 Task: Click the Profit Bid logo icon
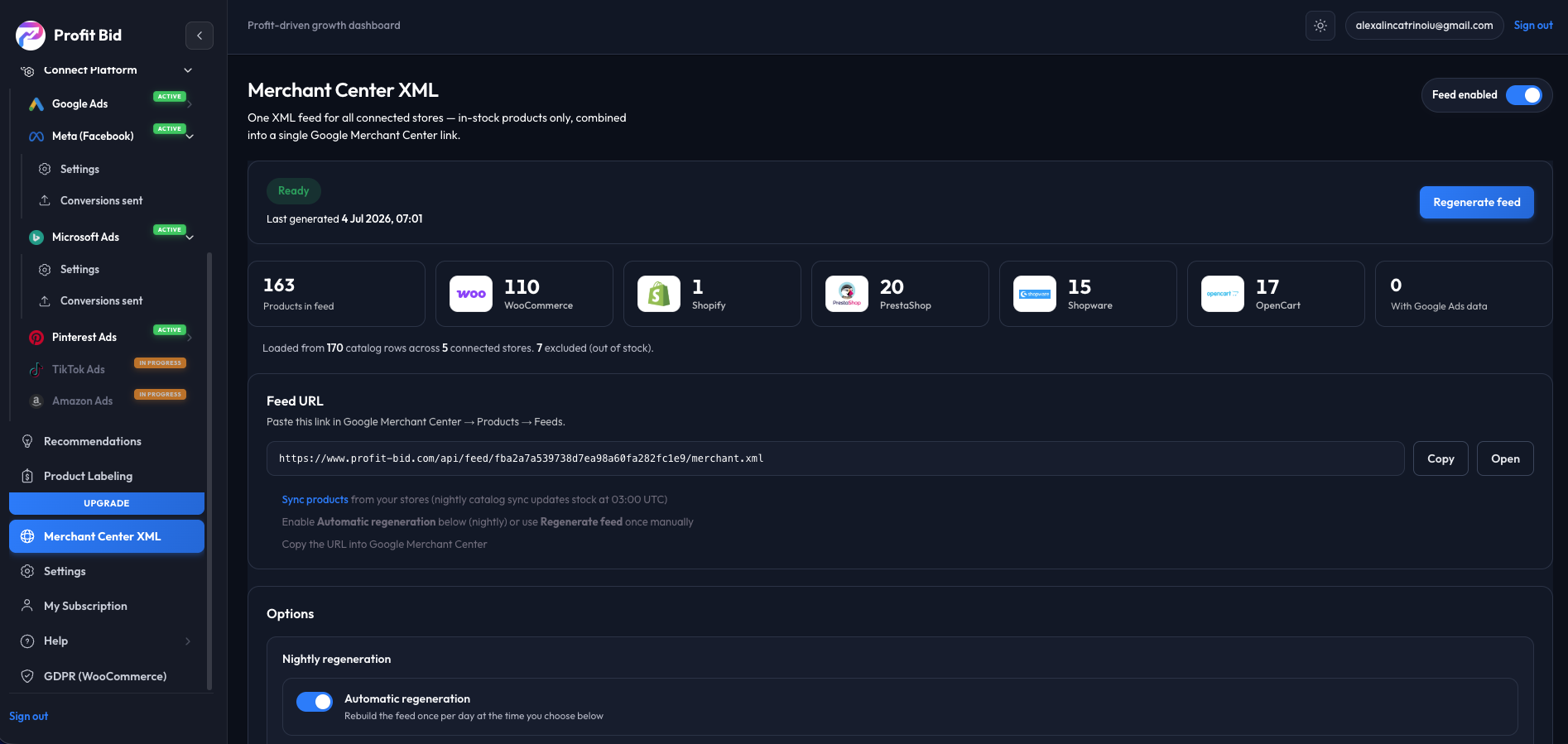[31, 35]
